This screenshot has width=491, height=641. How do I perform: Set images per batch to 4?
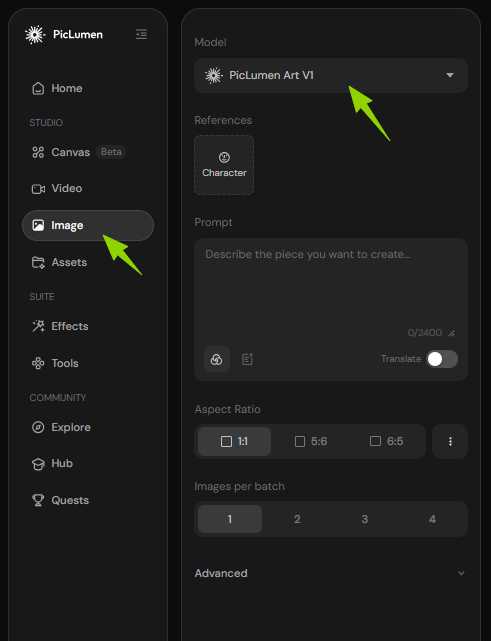point(432,519)
